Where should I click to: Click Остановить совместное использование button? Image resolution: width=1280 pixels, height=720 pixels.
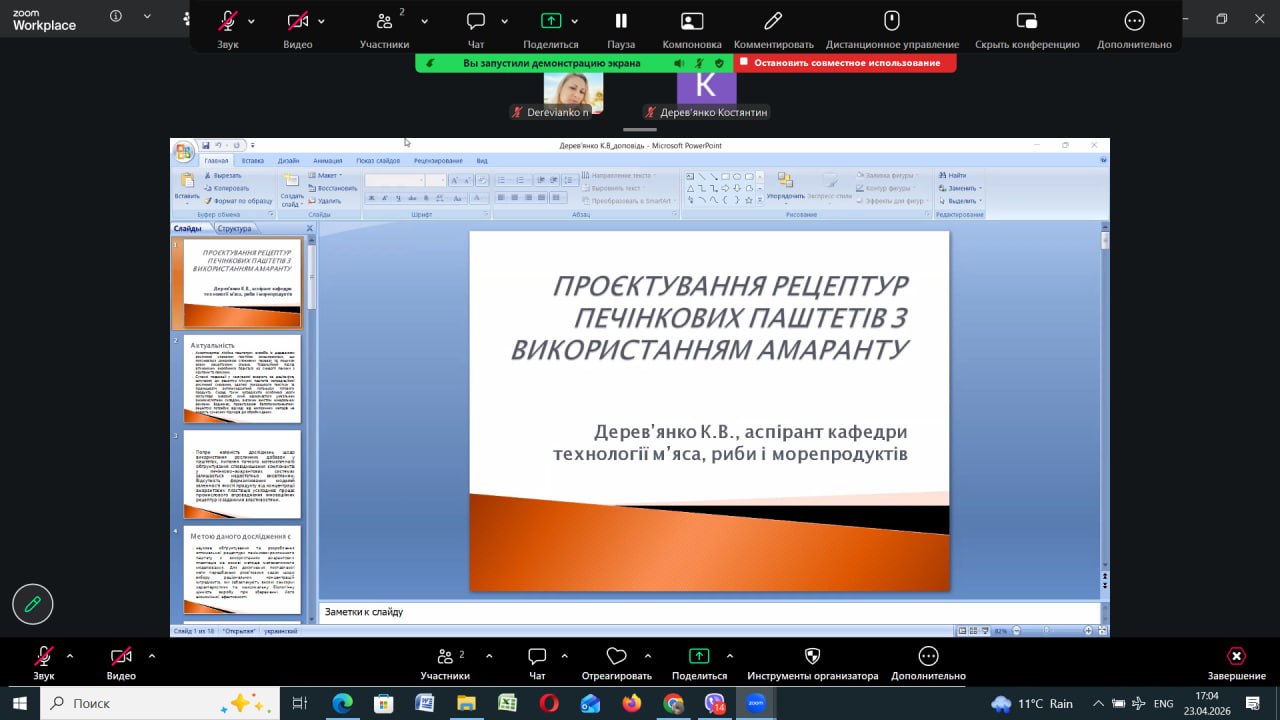(845, 63)
